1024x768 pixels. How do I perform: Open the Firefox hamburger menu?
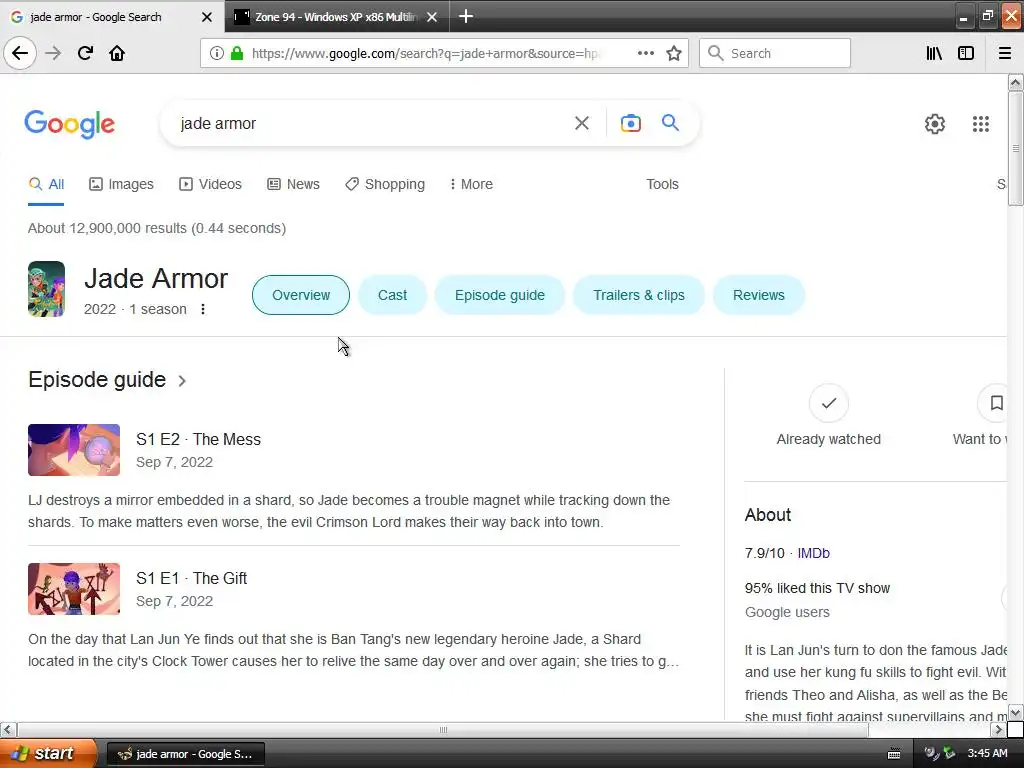coord(1004,53)
